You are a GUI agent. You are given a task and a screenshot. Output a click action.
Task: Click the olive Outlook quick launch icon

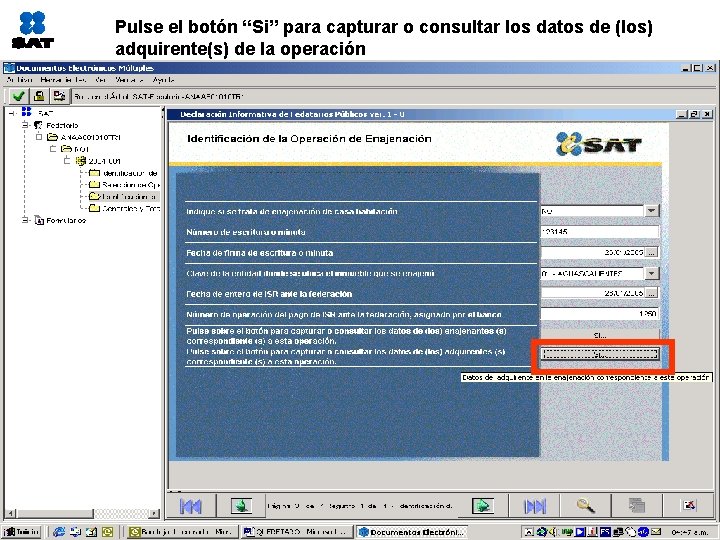pos(107,532)
